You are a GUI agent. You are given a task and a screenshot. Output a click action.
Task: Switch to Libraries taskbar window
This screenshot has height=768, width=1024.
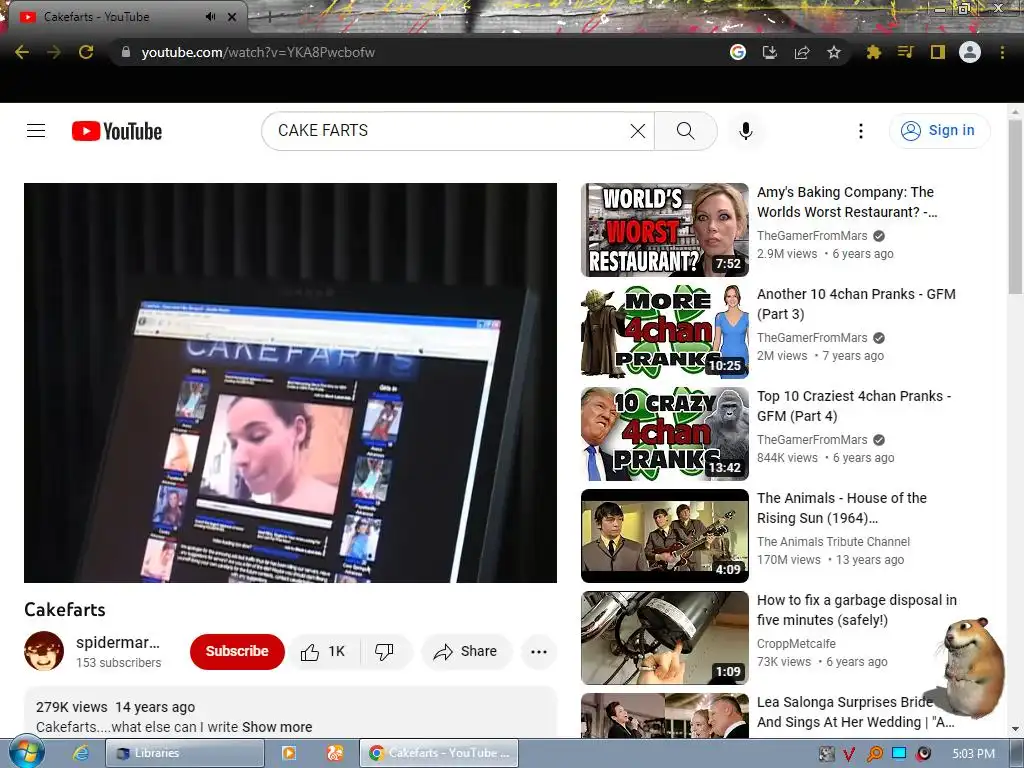tap(185, 753)
